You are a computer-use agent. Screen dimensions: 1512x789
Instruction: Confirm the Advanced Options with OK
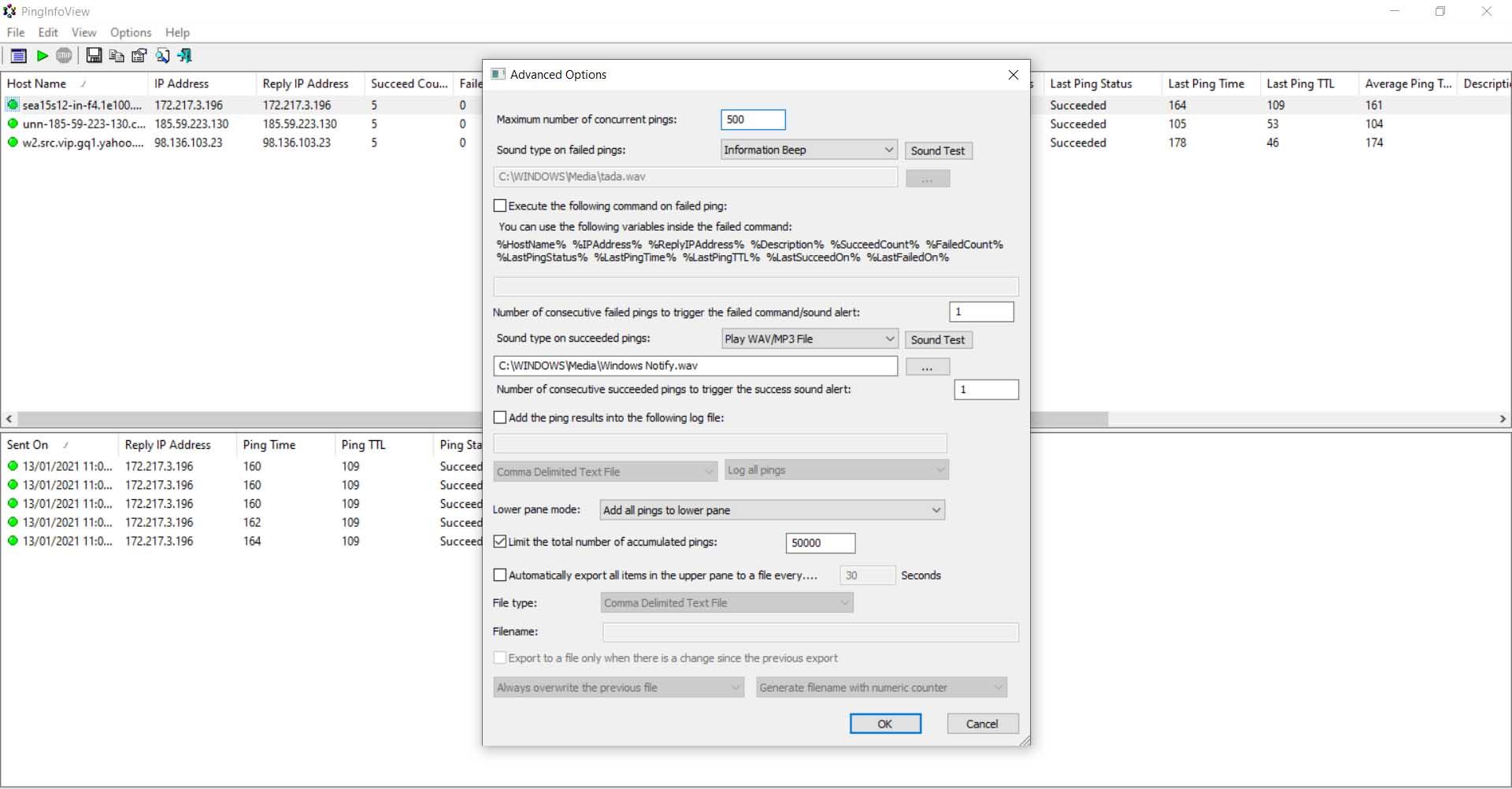tap(885, 724)
